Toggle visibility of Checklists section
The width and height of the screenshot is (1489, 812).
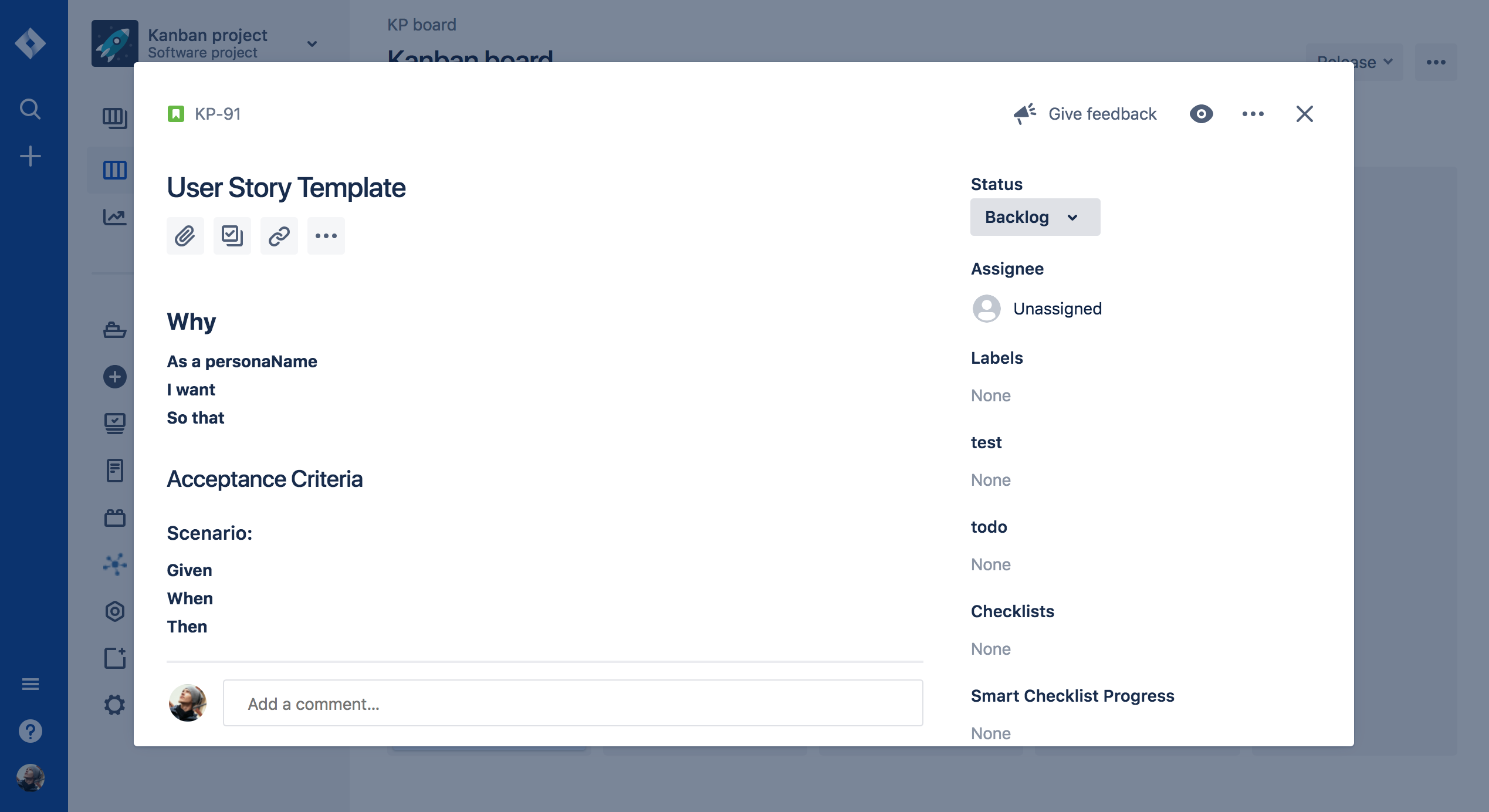(1012, 610)
